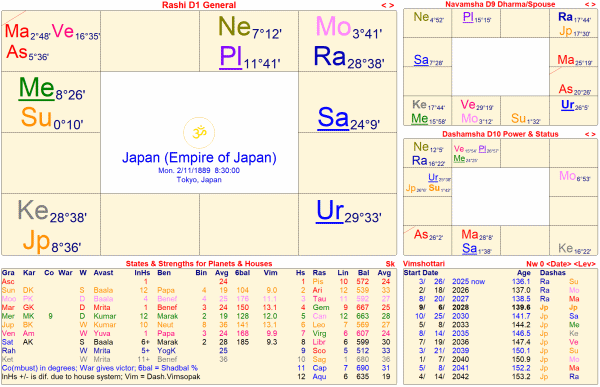
Task: Open the Rashi D1 General chart title
Action: 199,5
